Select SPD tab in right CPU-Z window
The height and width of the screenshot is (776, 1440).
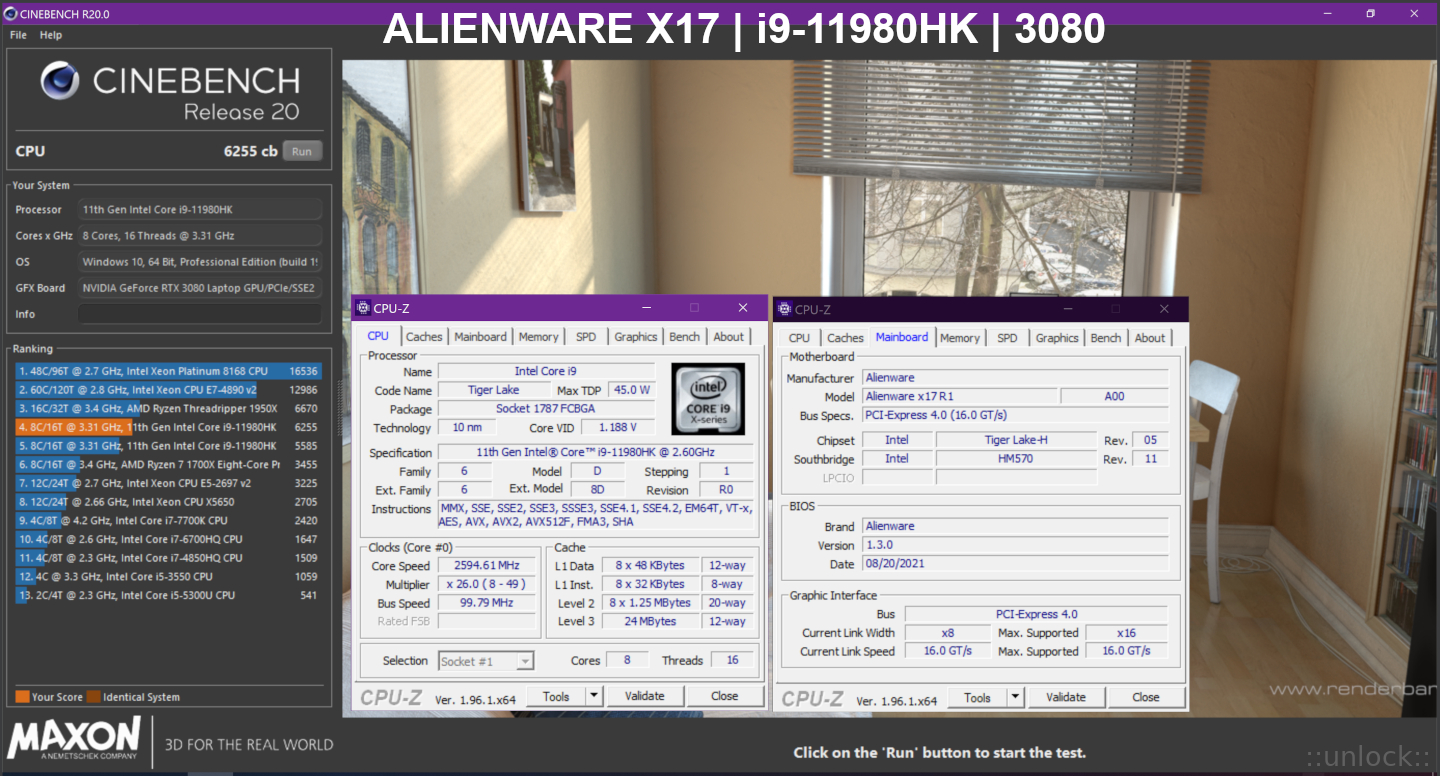pos(1007,338)
